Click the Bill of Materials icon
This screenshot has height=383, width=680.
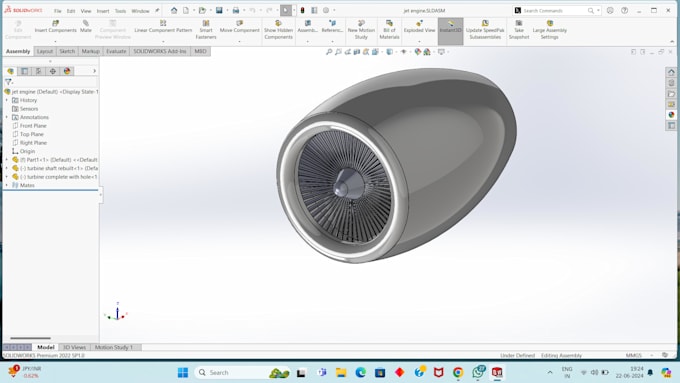click(389, 29)
